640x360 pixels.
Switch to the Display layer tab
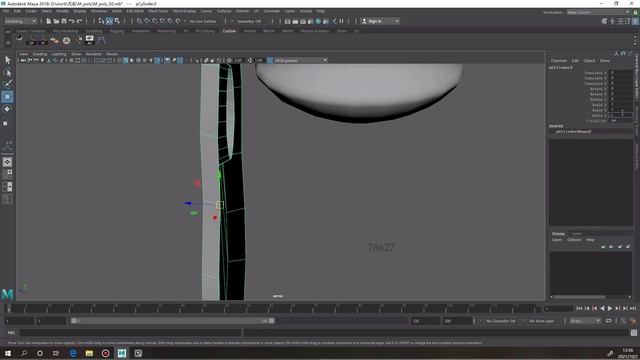pyautogui.click(x=558, y=233)
